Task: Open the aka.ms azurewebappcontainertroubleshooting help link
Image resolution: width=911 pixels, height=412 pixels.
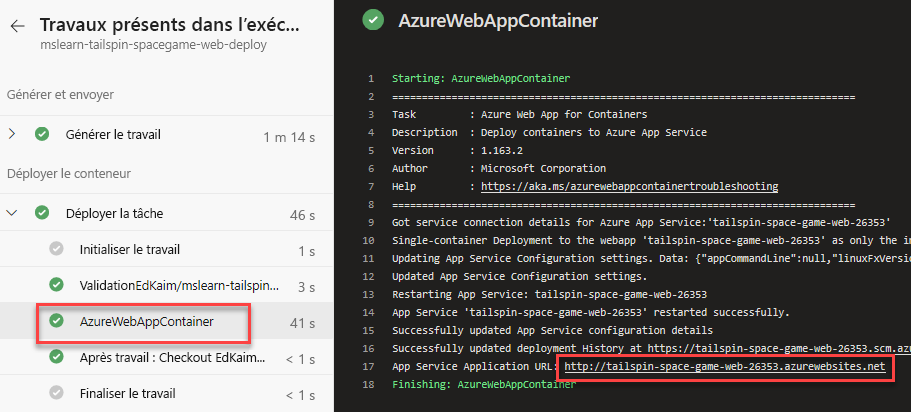Action: 629,187
